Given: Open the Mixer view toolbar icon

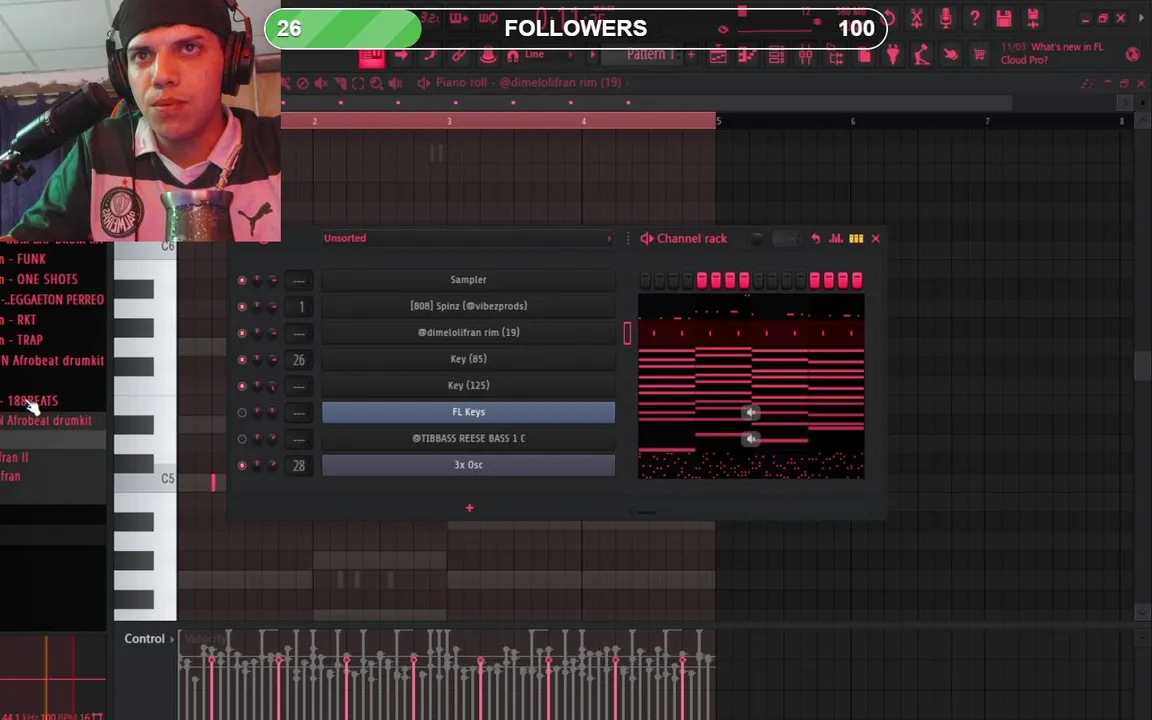Looking at the screenshot, I should [805, 56].
